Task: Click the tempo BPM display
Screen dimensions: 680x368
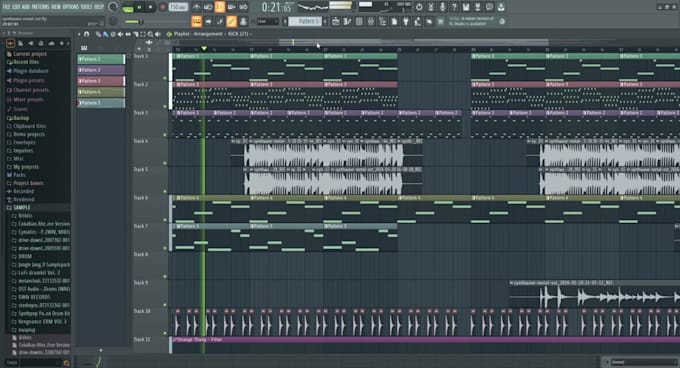Action: point(178,7)
